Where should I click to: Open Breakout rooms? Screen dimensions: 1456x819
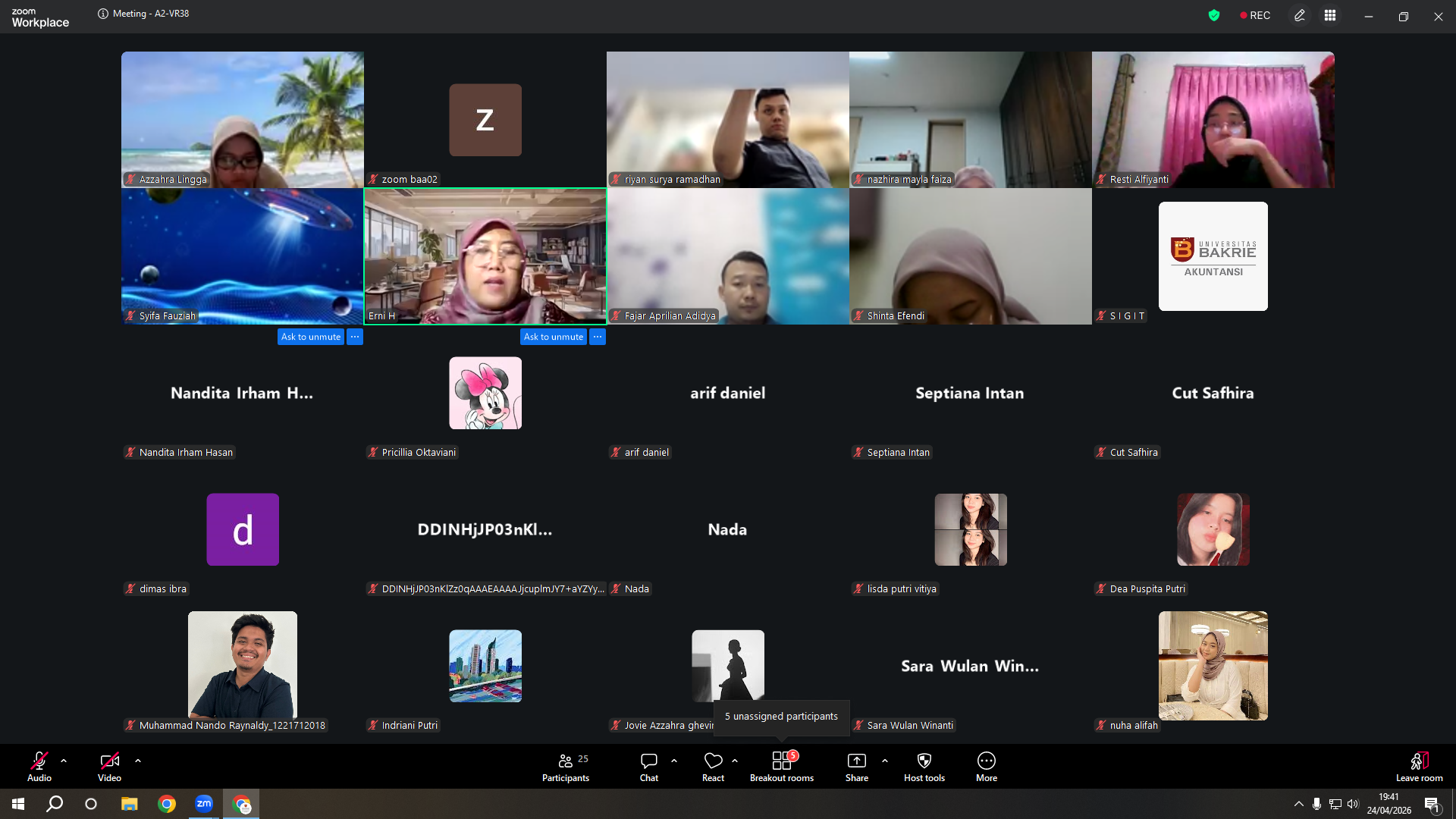pyautogui.click(x=782, y=766)
